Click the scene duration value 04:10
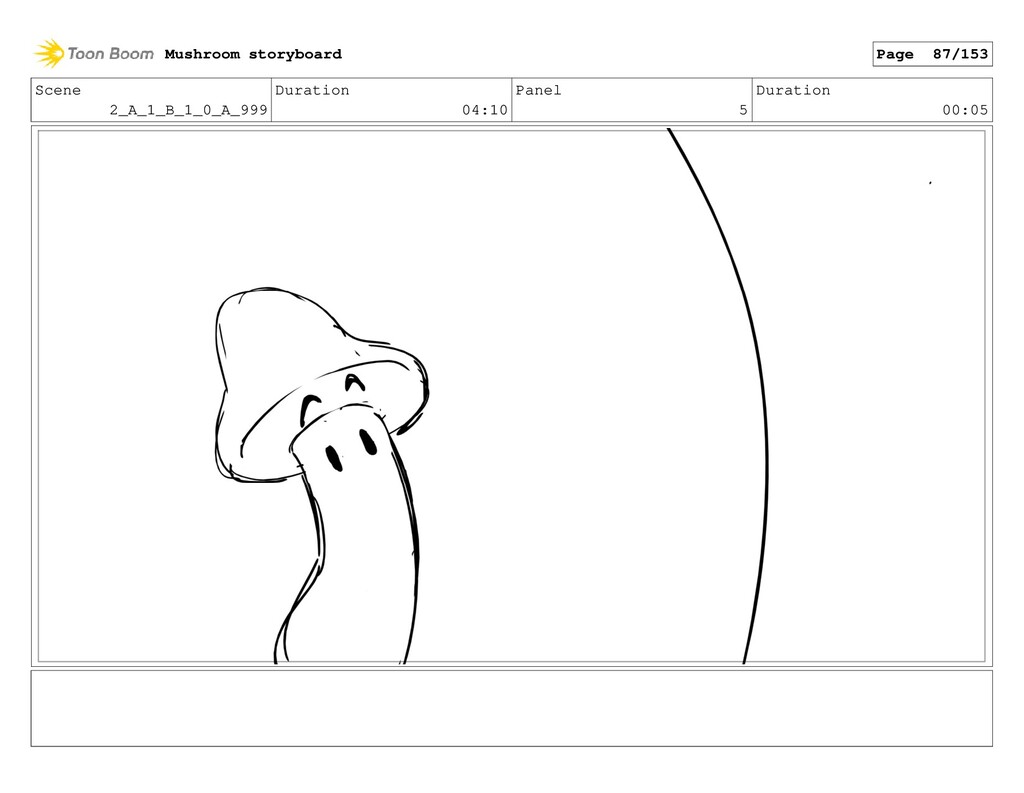The image size is (1024, 793). pos(485,110)
